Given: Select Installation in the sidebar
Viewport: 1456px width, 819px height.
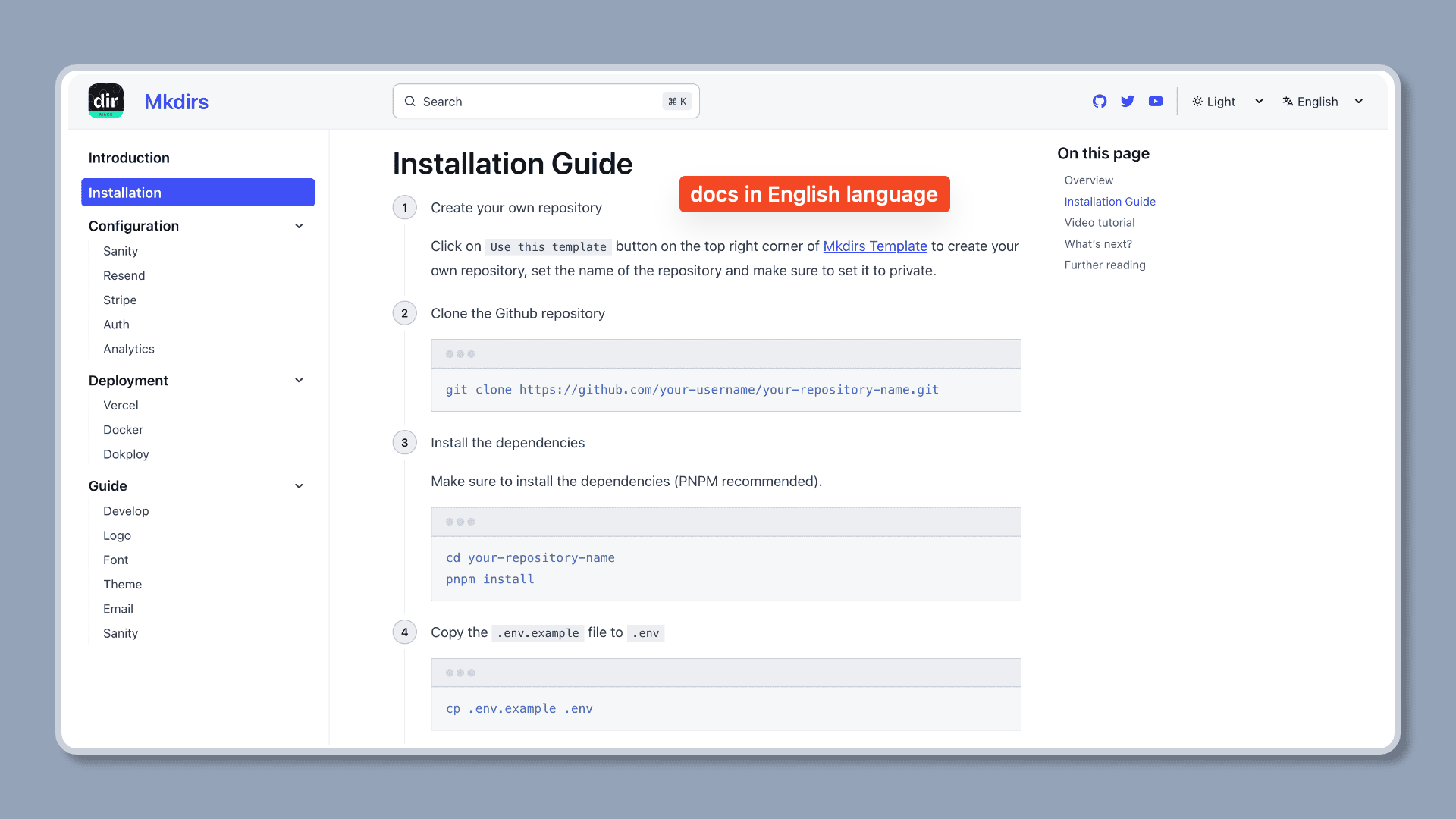Looking at the screenshot, I should [197, 193].
